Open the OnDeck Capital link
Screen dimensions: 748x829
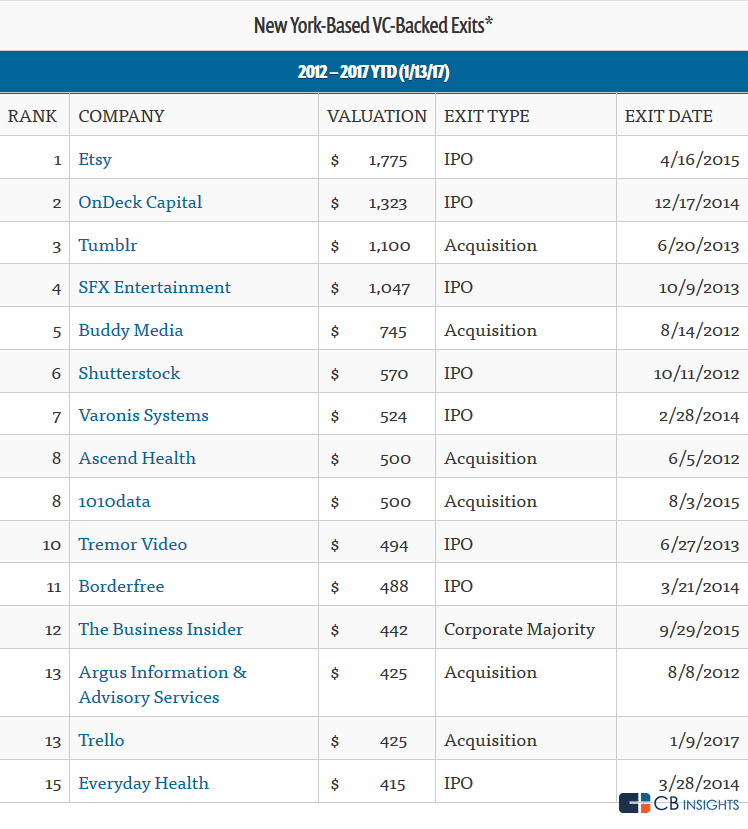pos(140,202)
